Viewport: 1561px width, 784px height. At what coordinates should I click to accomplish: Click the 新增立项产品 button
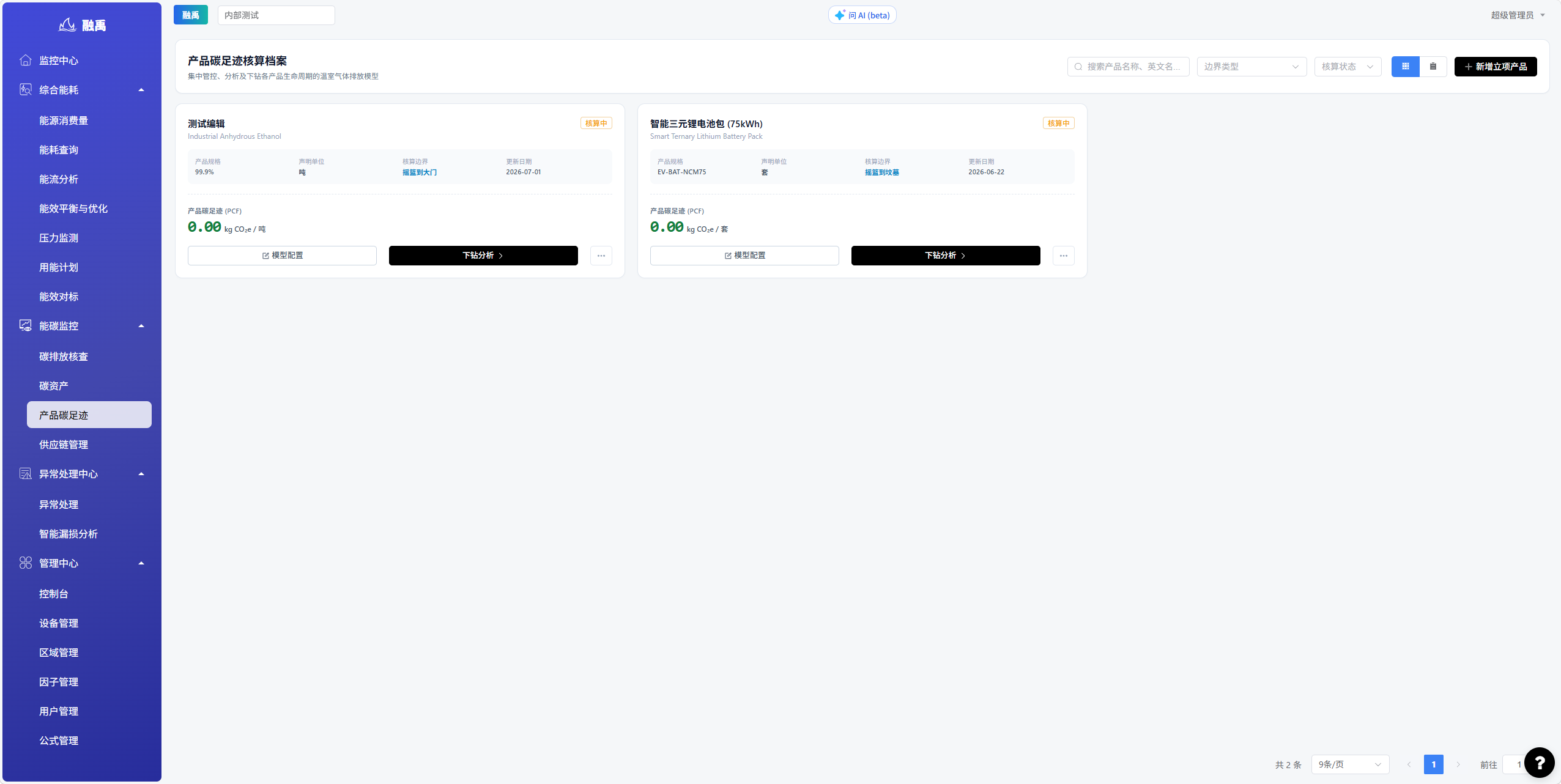pos(1496,67)
